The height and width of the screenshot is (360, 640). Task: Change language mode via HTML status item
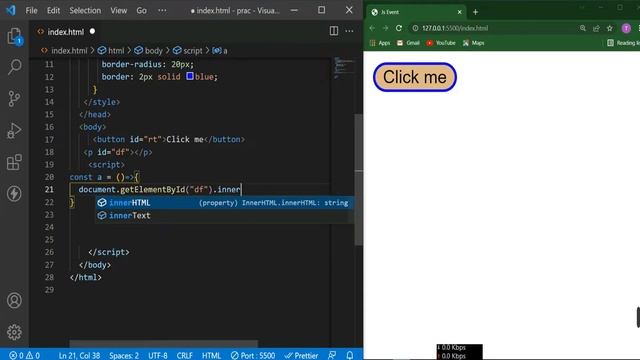(x=211, y=355)
